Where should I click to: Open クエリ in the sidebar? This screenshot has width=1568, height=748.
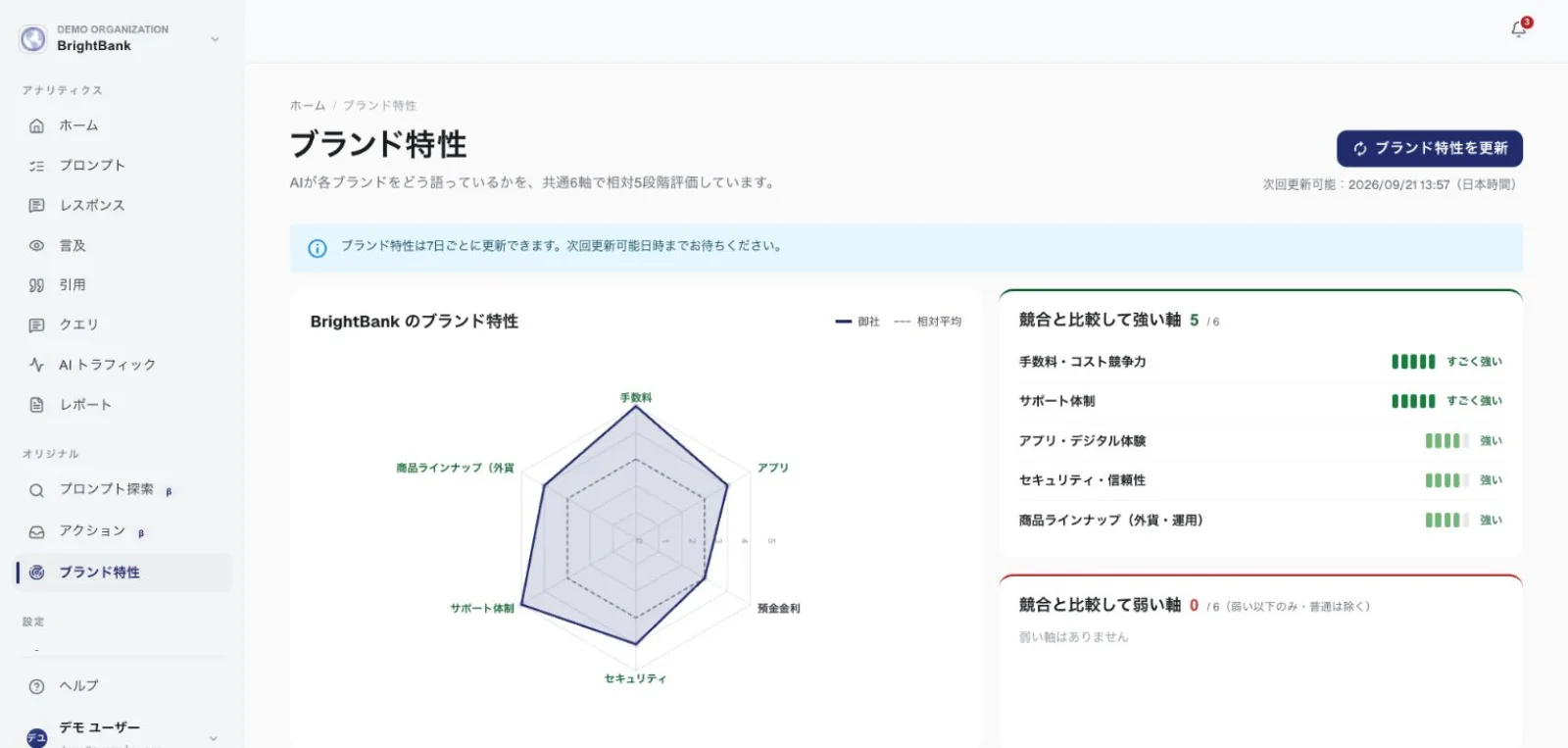(x=124, y=324)
